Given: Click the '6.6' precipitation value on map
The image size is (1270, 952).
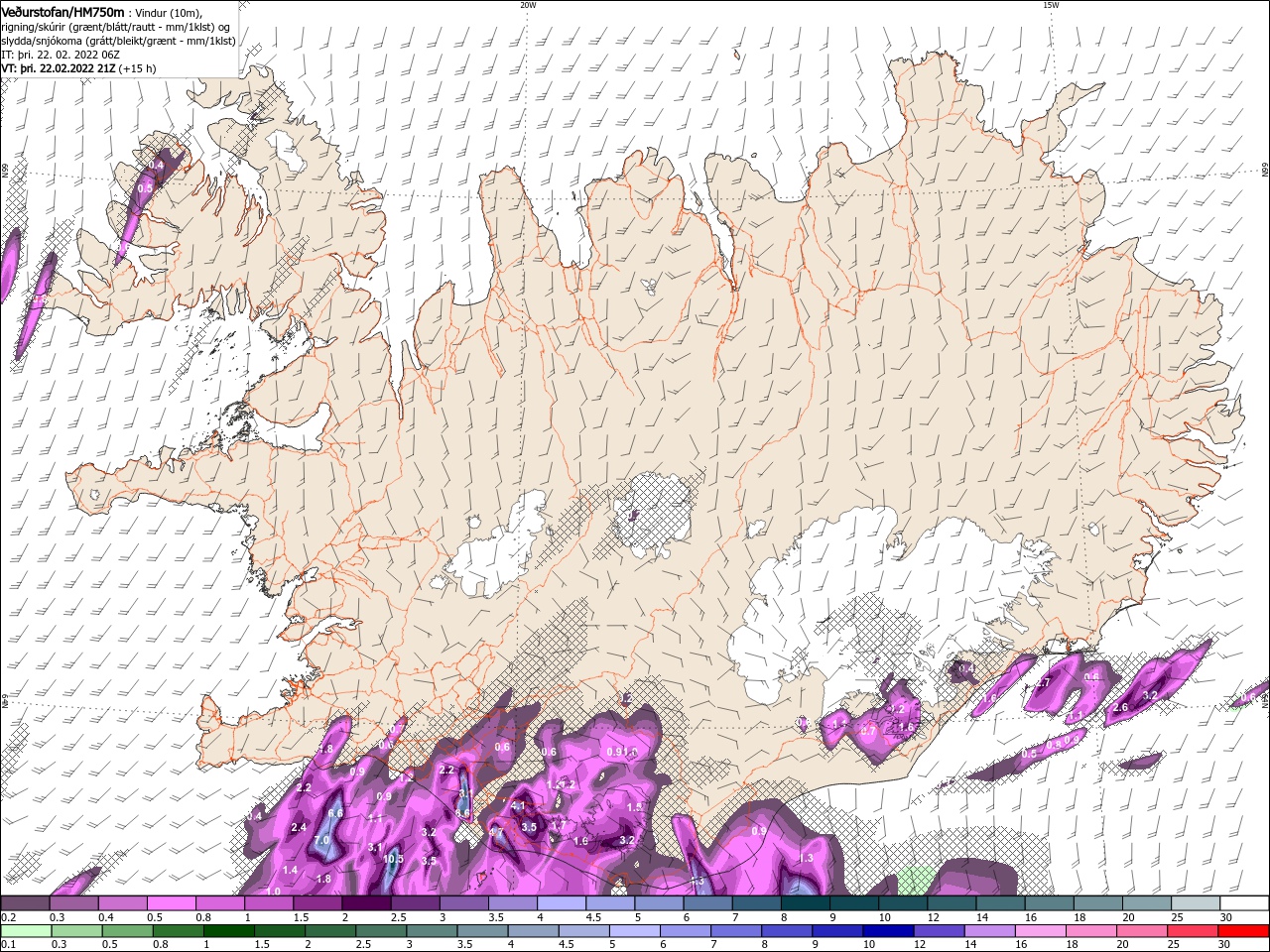Looking at the screenshot, I should point(335,813).
